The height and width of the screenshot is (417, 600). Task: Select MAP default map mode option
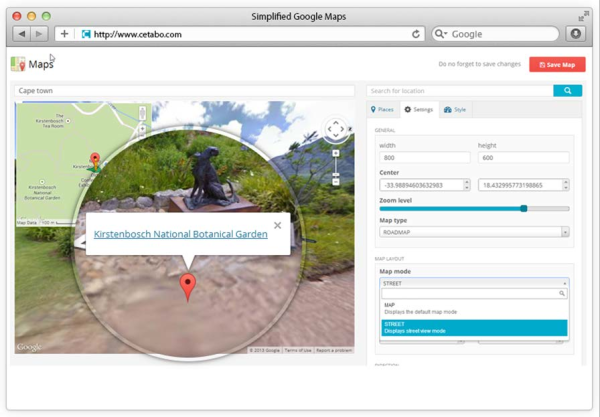[474, 308]
